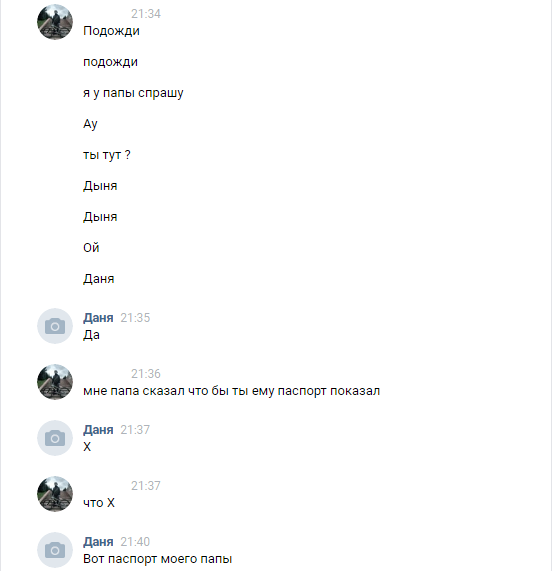Select the lowercase 'подожди' message

tap(110, 62)
